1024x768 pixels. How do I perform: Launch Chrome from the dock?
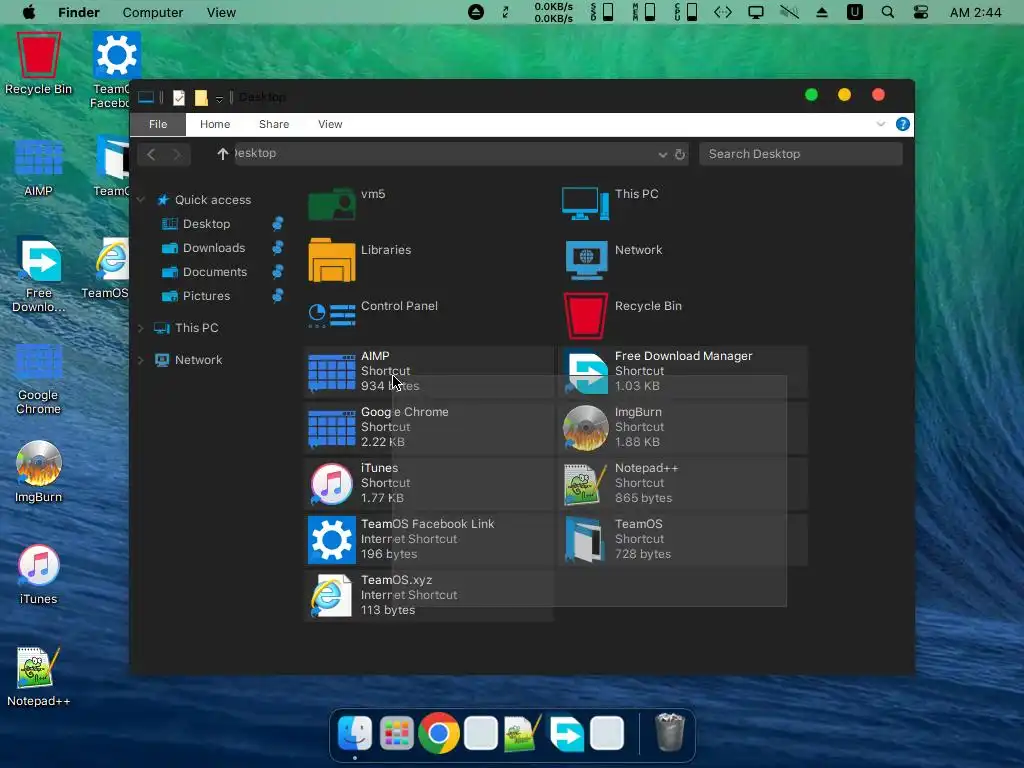click(x=438, y=733)
